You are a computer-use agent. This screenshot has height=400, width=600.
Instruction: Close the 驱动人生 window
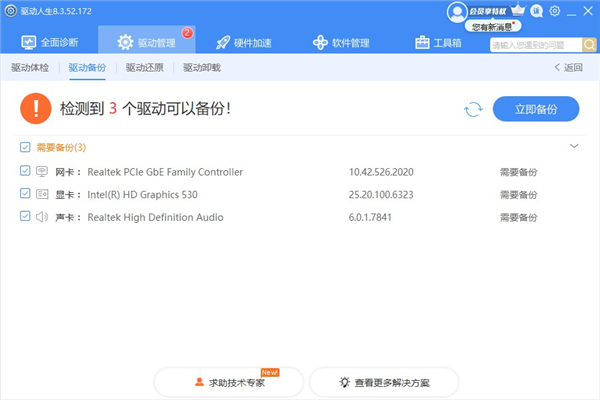coord(588,11)
